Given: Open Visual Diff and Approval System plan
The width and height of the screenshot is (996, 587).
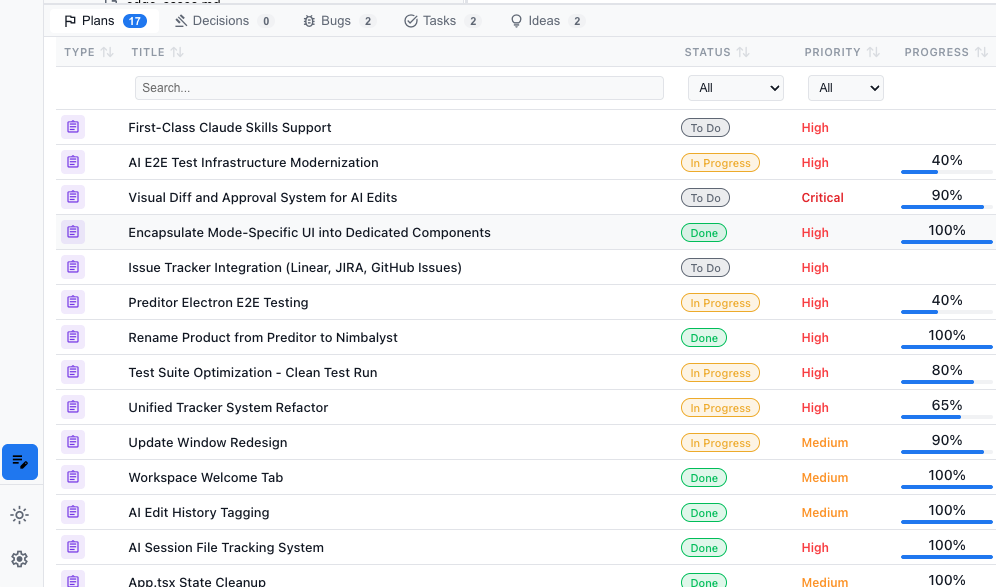Looking at the screenshot, I should (x=263, y=197).
